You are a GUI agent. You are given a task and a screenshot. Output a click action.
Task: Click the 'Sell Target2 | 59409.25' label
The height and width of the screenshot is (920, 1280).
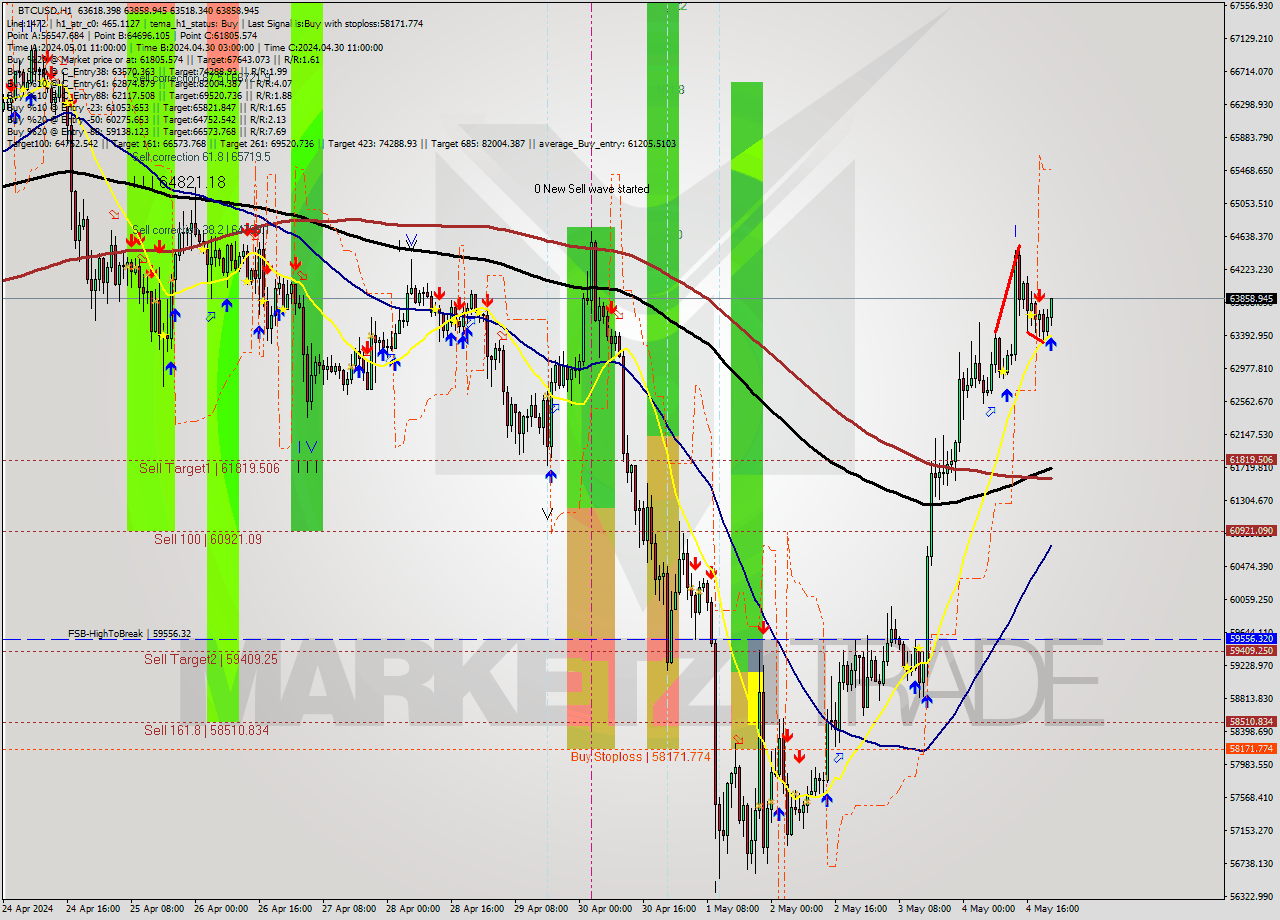tap(211, 659)
